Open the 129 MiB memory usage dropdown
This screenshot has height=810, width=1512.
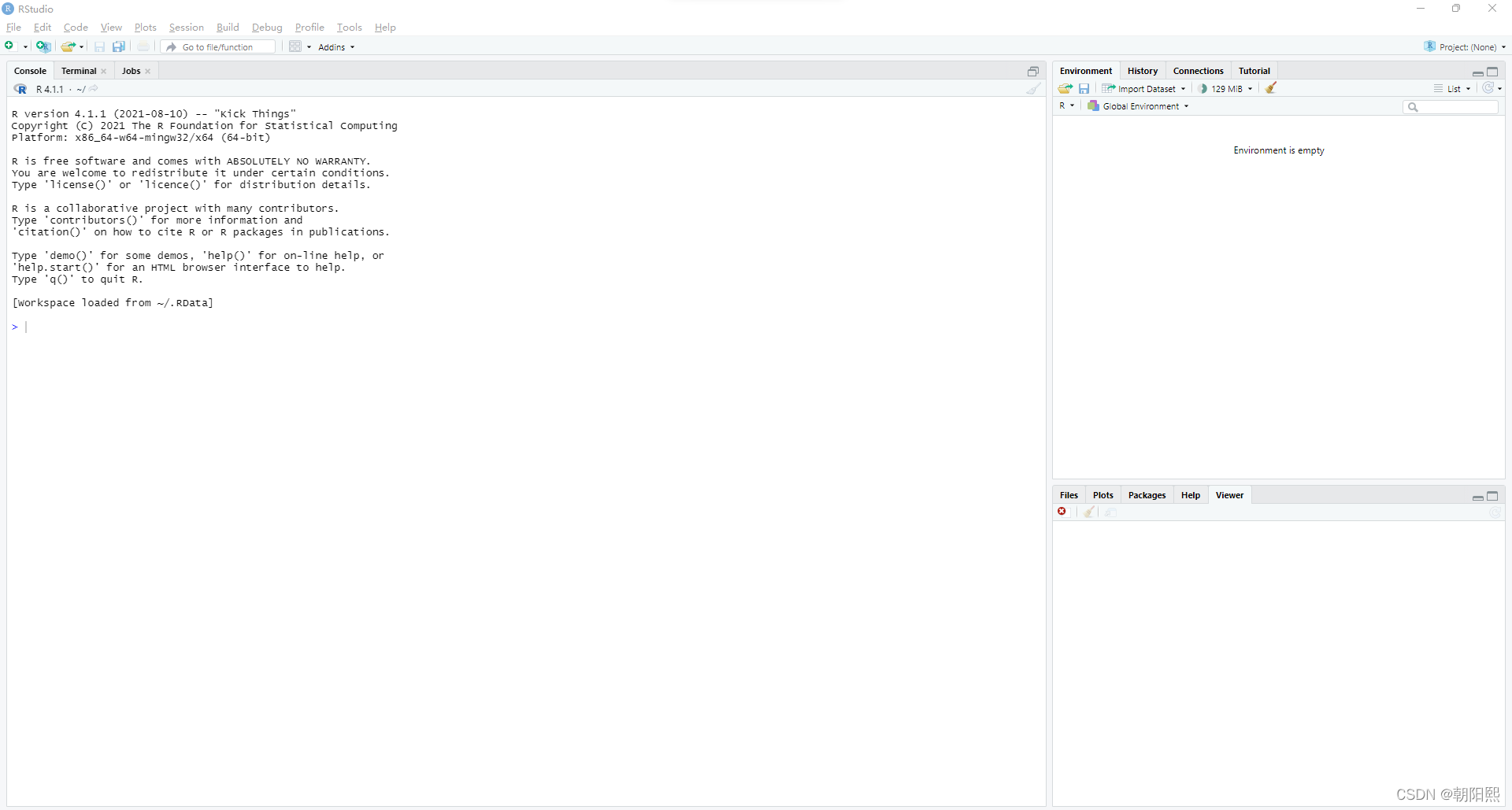tap(1225, 88)
